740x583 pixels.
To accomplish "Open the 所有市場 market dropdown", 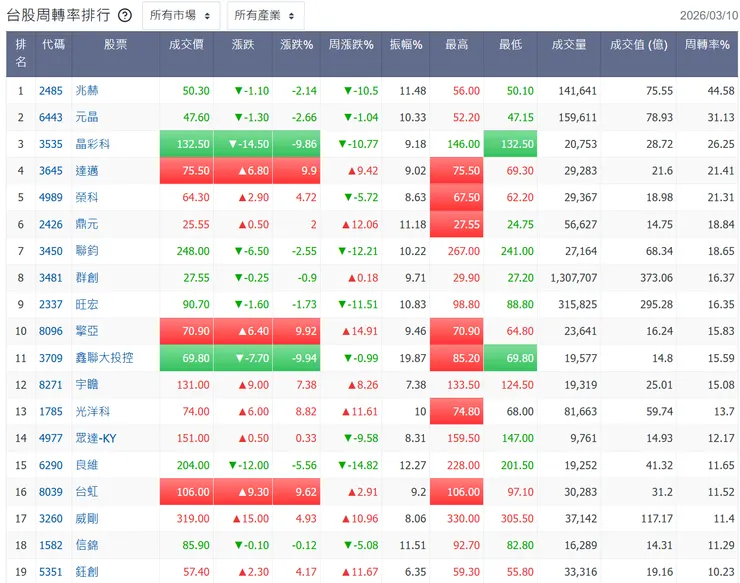I will pyautogui.click(x=181, y=16).
